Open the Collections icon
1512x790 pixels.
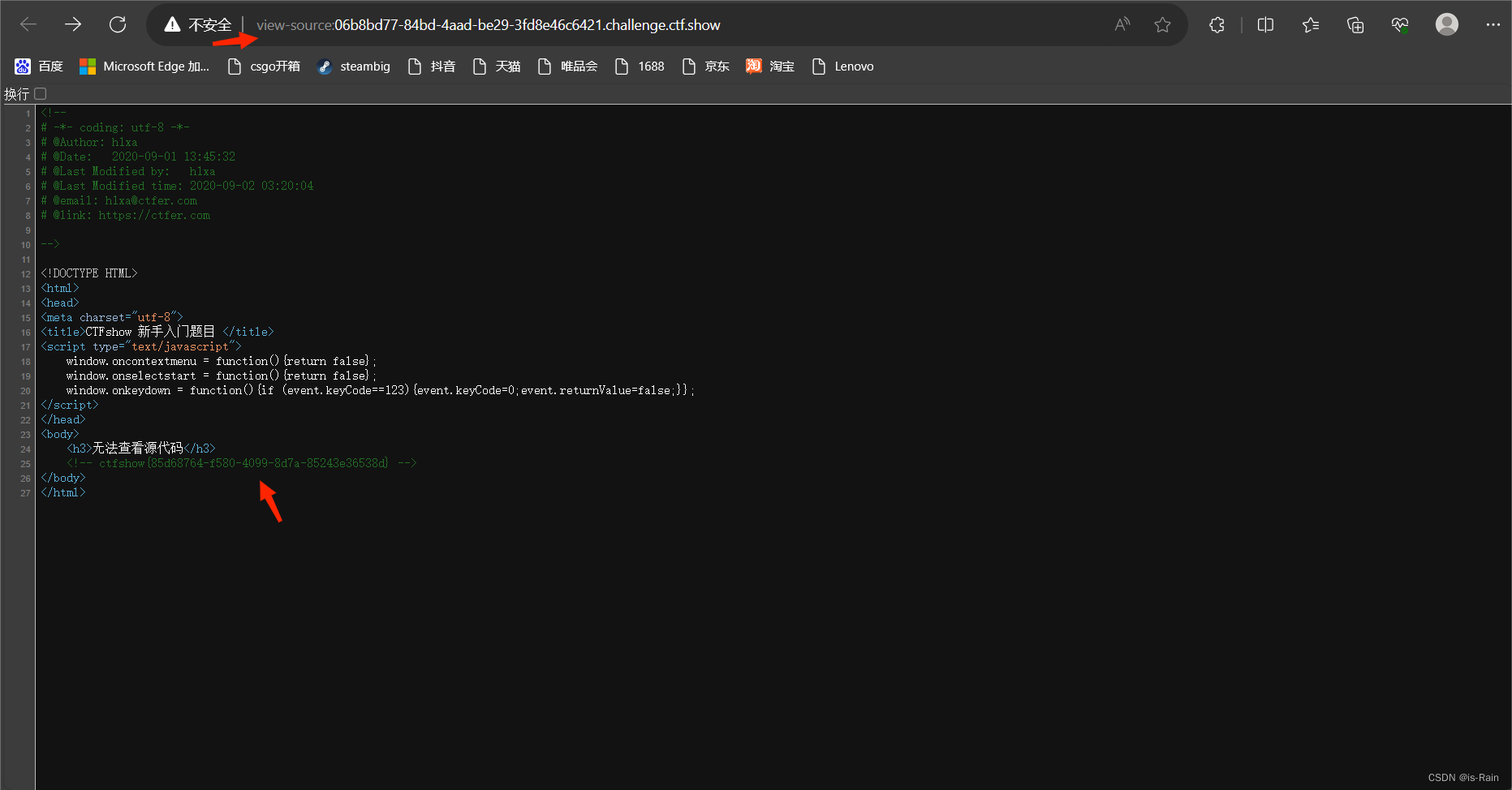pyautogui.click(x=1355, y=24)
